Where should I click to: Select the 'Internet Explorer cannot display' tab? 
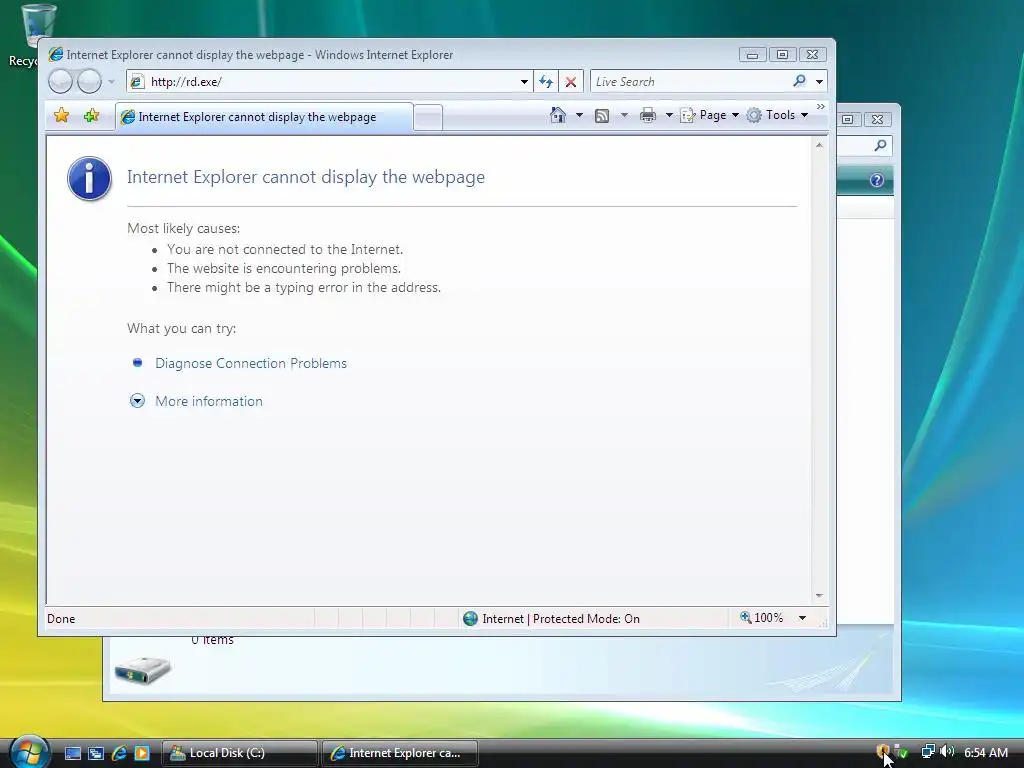[x=264, y=117]
